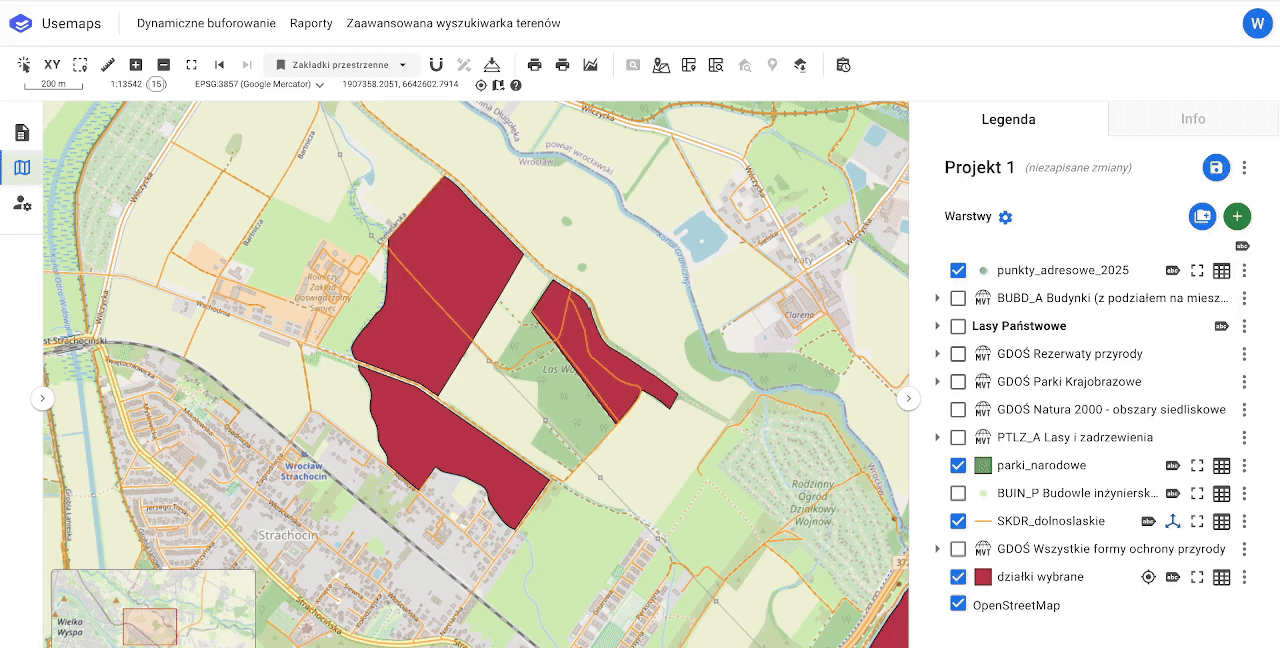
Task: Expand GDOŚ Rezerwaty przyrody layer group
Action: coord(937,354)
